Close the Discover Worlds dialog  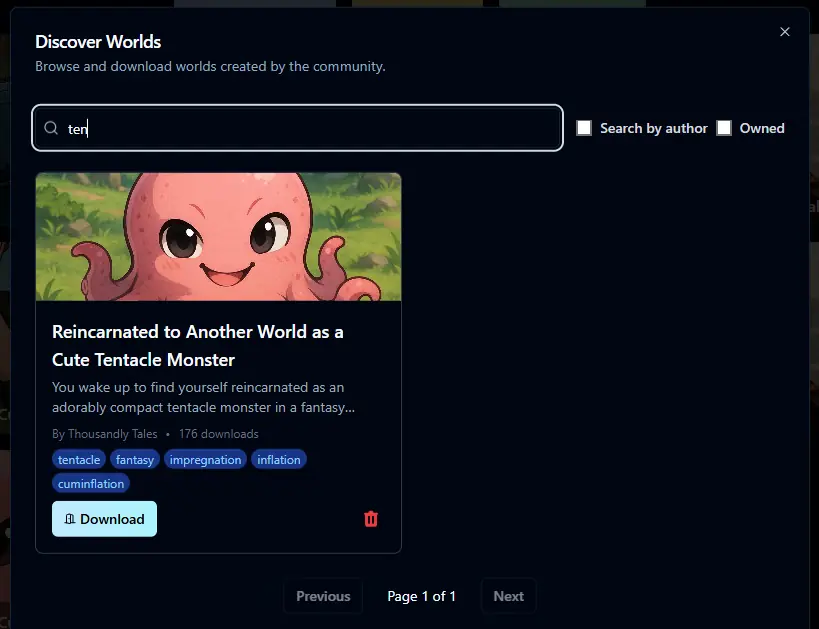point(785,32)
